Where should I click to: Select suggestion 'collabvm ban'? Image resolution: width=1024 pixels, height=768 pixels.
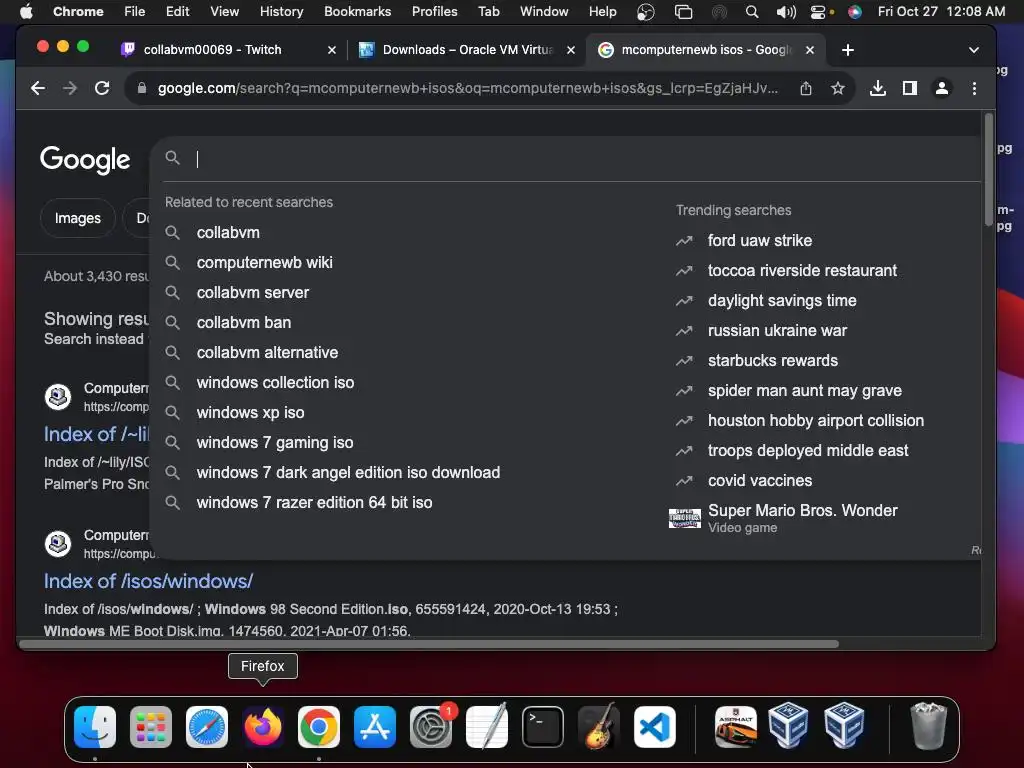point(244,323)
